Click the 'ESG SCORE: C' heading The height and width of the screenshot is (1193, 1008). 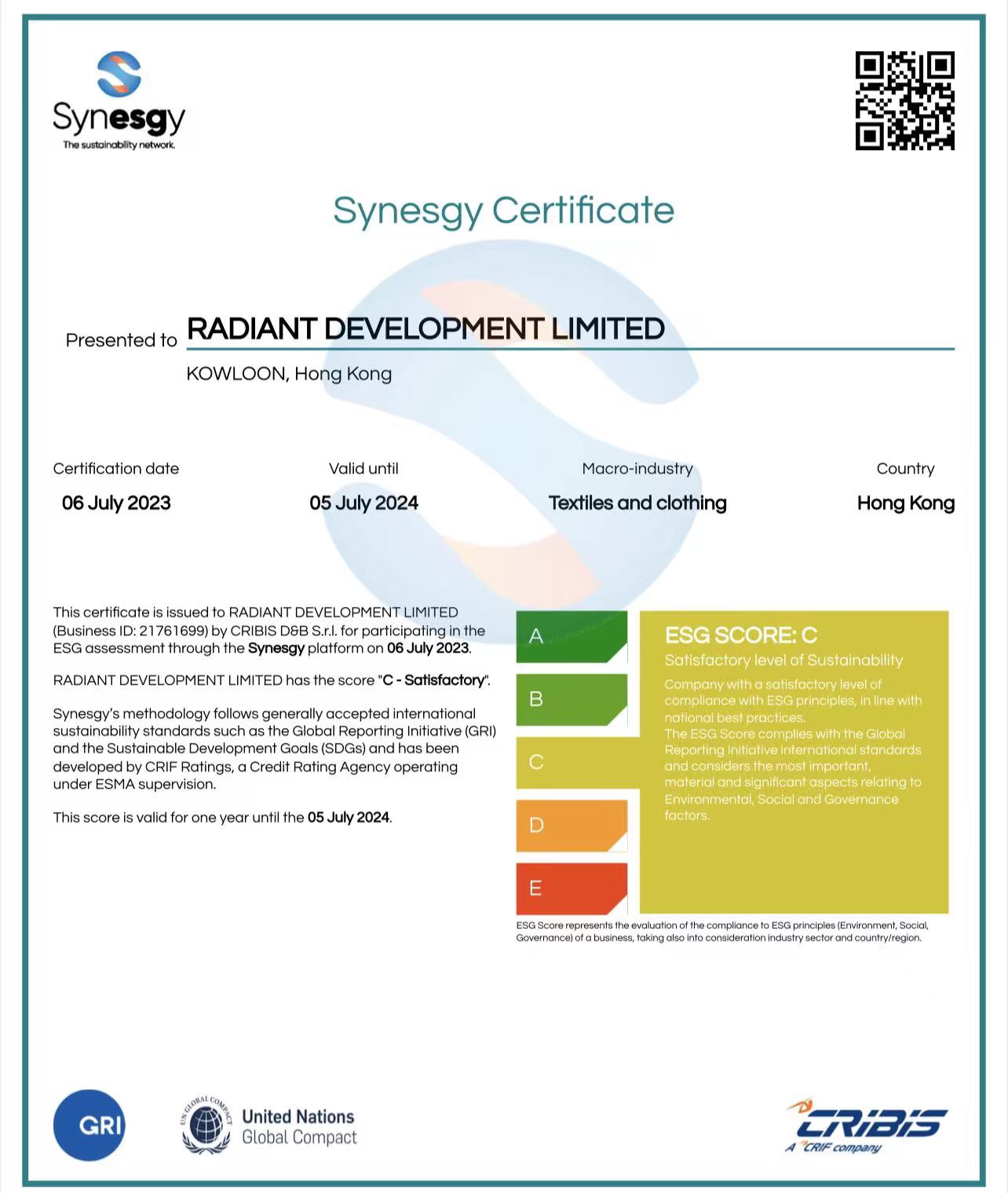tap(741, 635)
